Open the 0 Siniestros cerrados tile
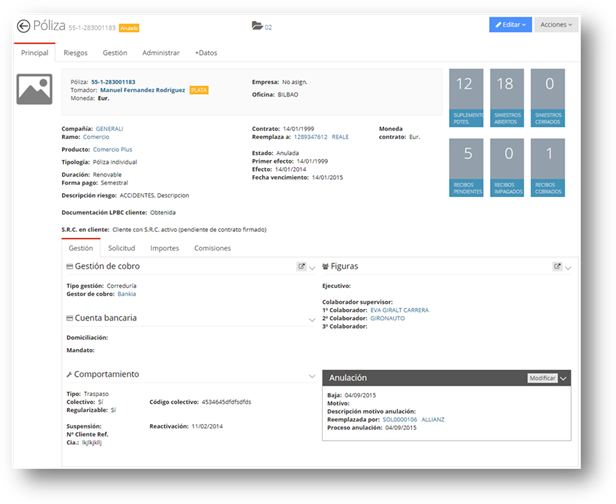616x504 pixels. point(548,98)
